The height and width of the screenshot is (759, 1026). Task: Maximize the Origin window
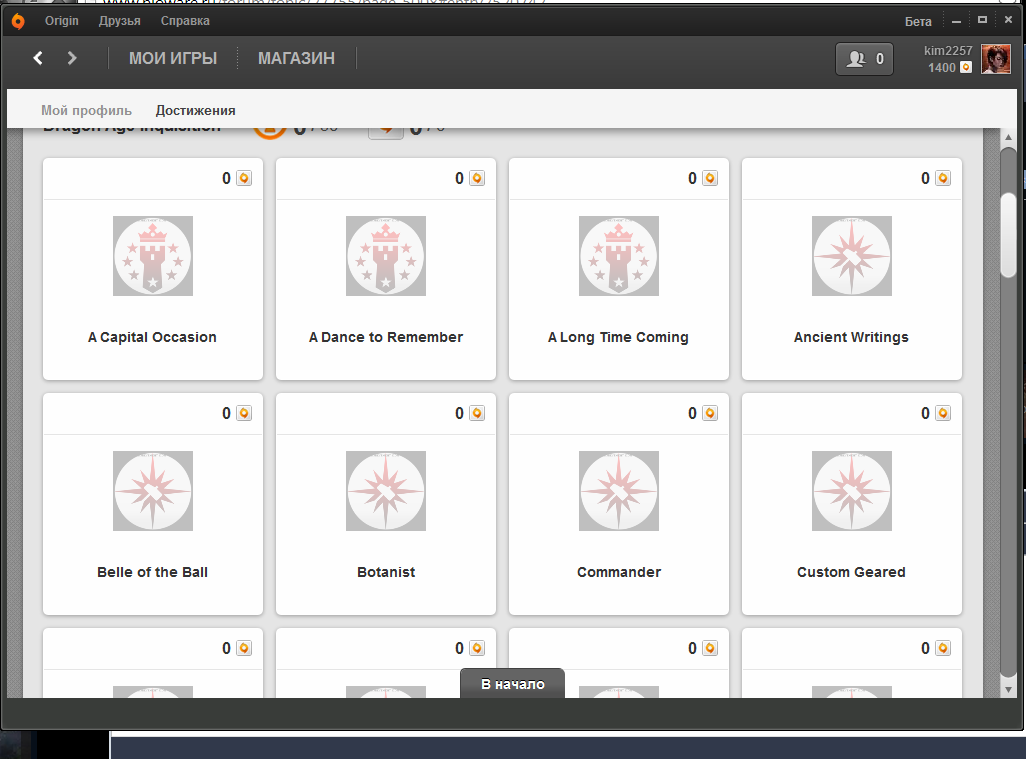tap(982, 20)
